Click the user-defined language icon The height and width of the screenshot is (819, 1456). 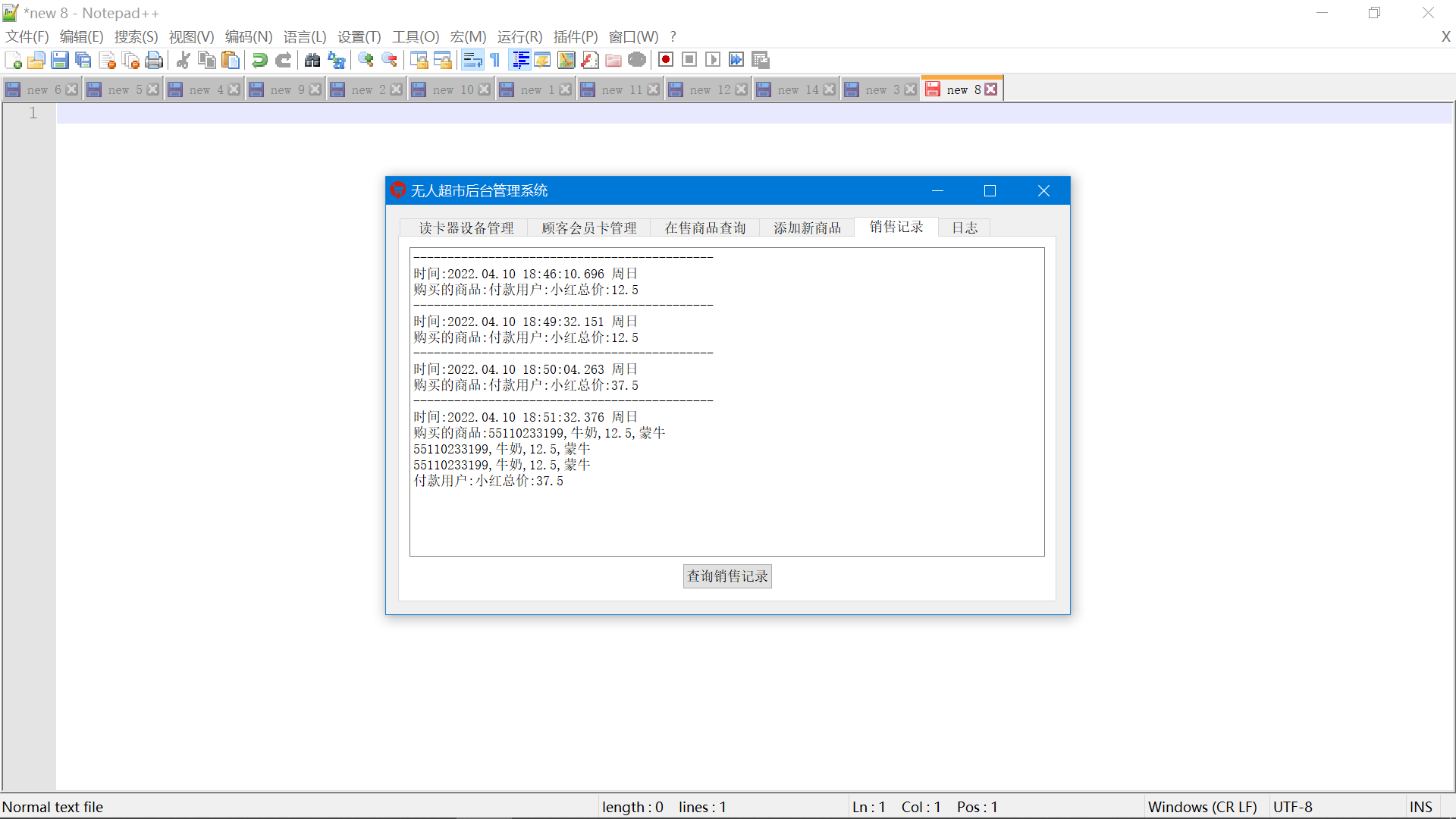click(x=542, y=60)
